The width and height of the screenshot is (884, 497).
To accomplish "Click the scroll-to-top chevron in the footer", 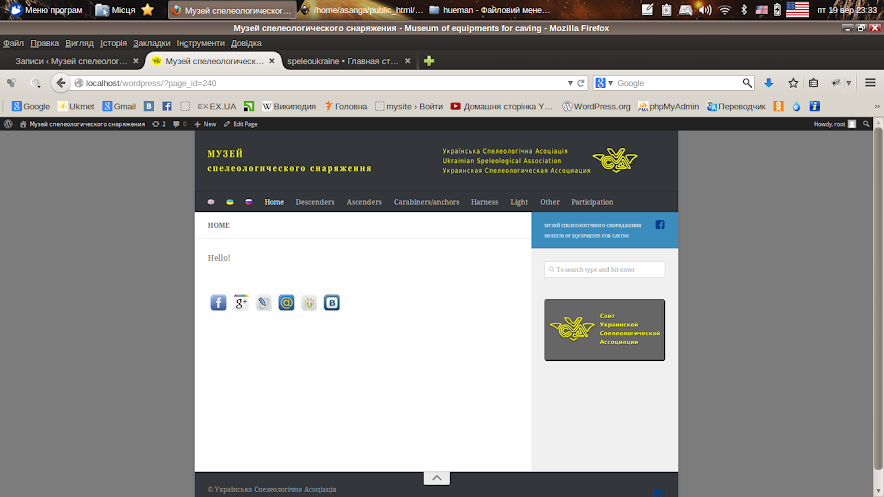I will [437, 478].
